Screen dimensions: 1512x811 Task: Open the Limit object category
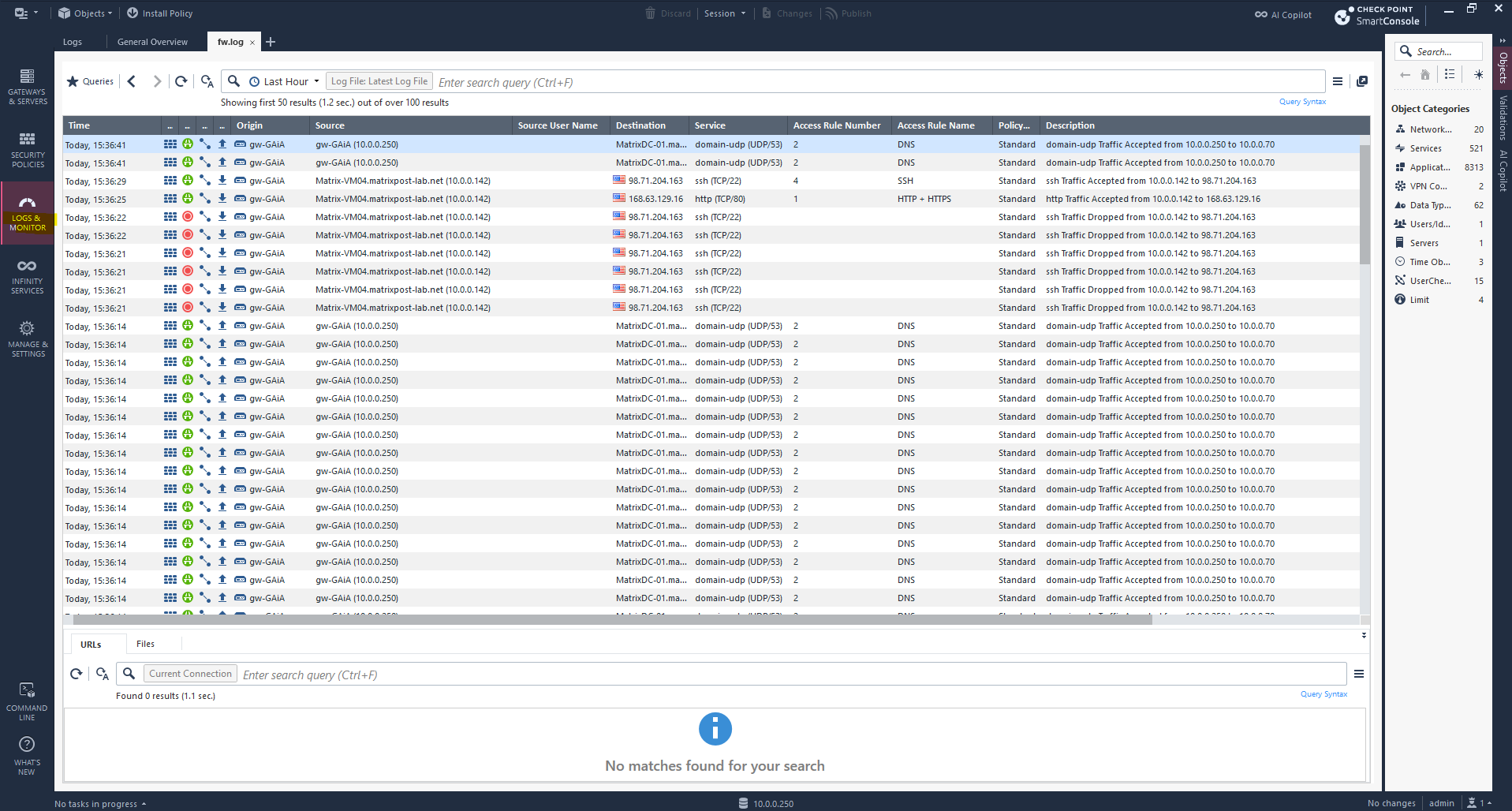tap(1439, 300)
